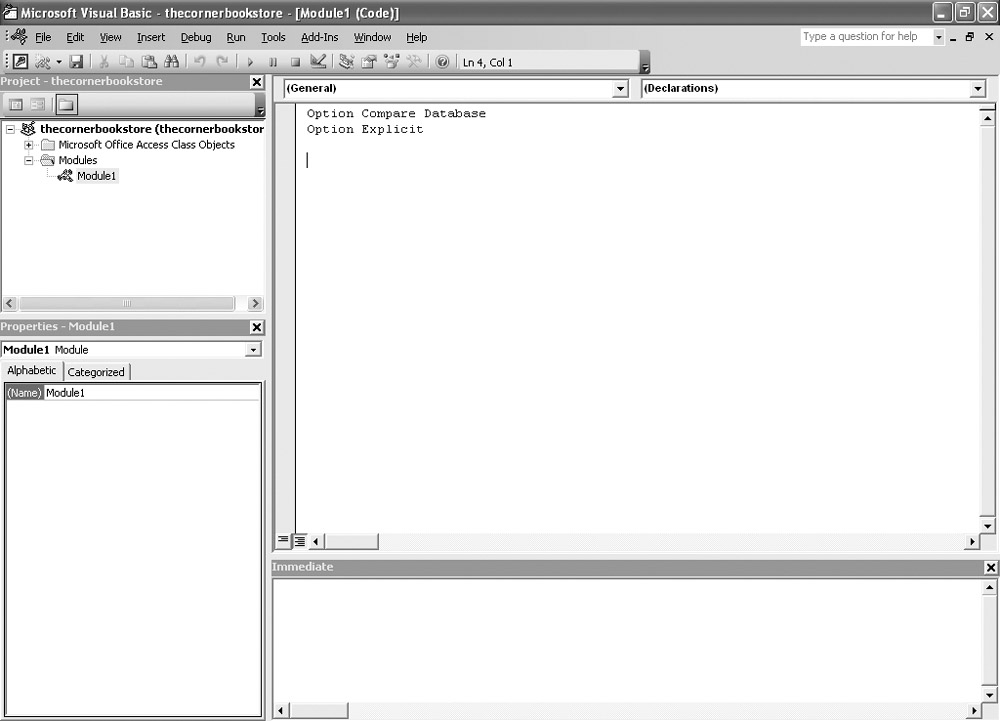
Task: Close the Immediate window pane
Action: [x=990, y=567]
